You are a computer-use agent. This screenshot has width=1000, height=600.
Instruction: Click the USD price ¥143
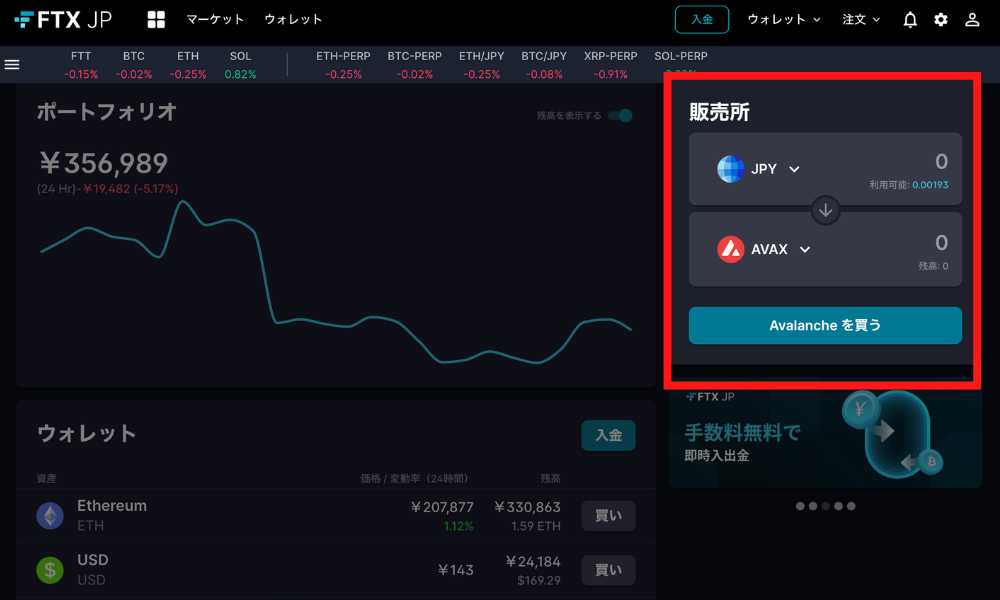tap(455, 570)
